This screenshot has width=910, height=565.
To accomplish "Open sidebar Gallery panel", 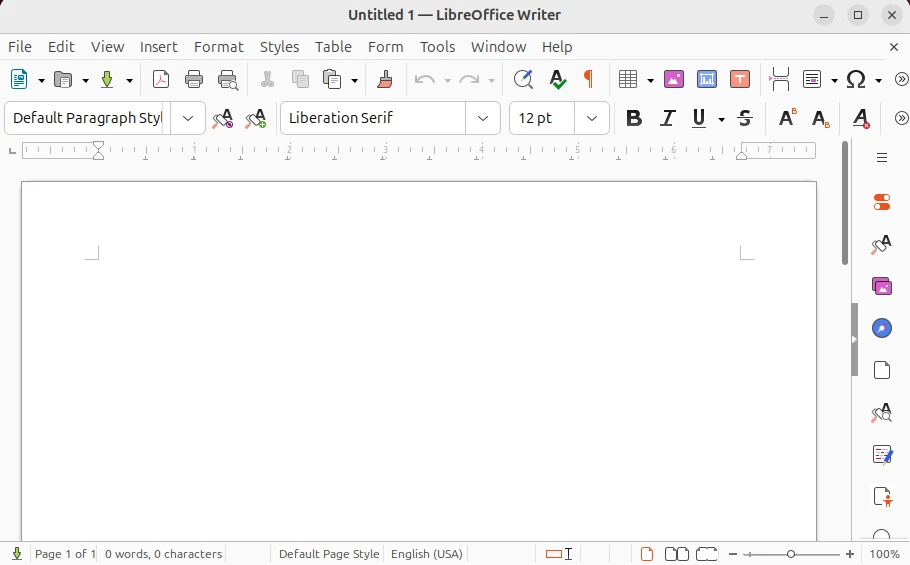I will click(x=881, y=286).
